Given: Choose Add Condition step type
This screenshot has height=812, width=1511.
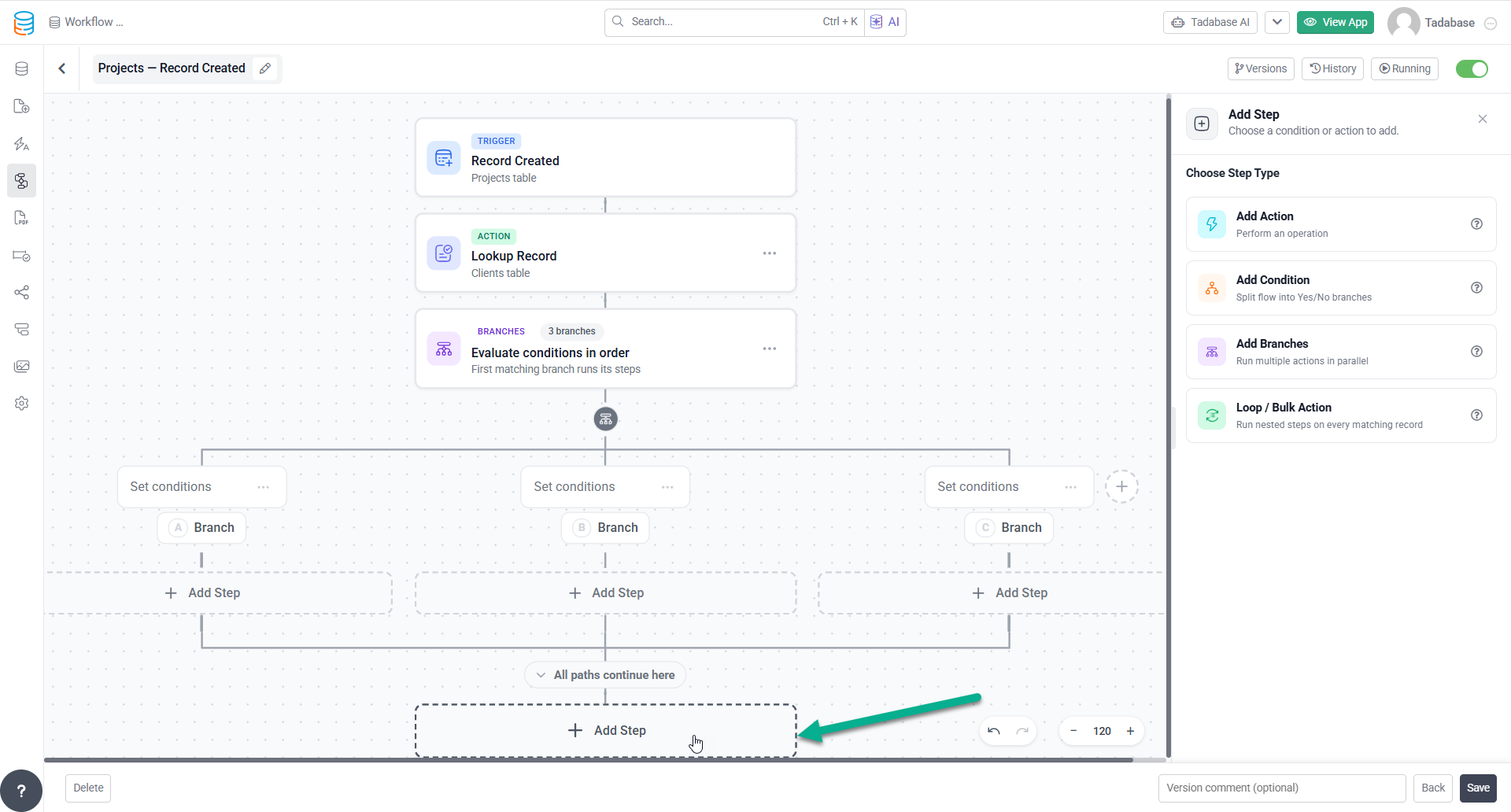Looking at the screenshot, I should [x=1340, y=288].
